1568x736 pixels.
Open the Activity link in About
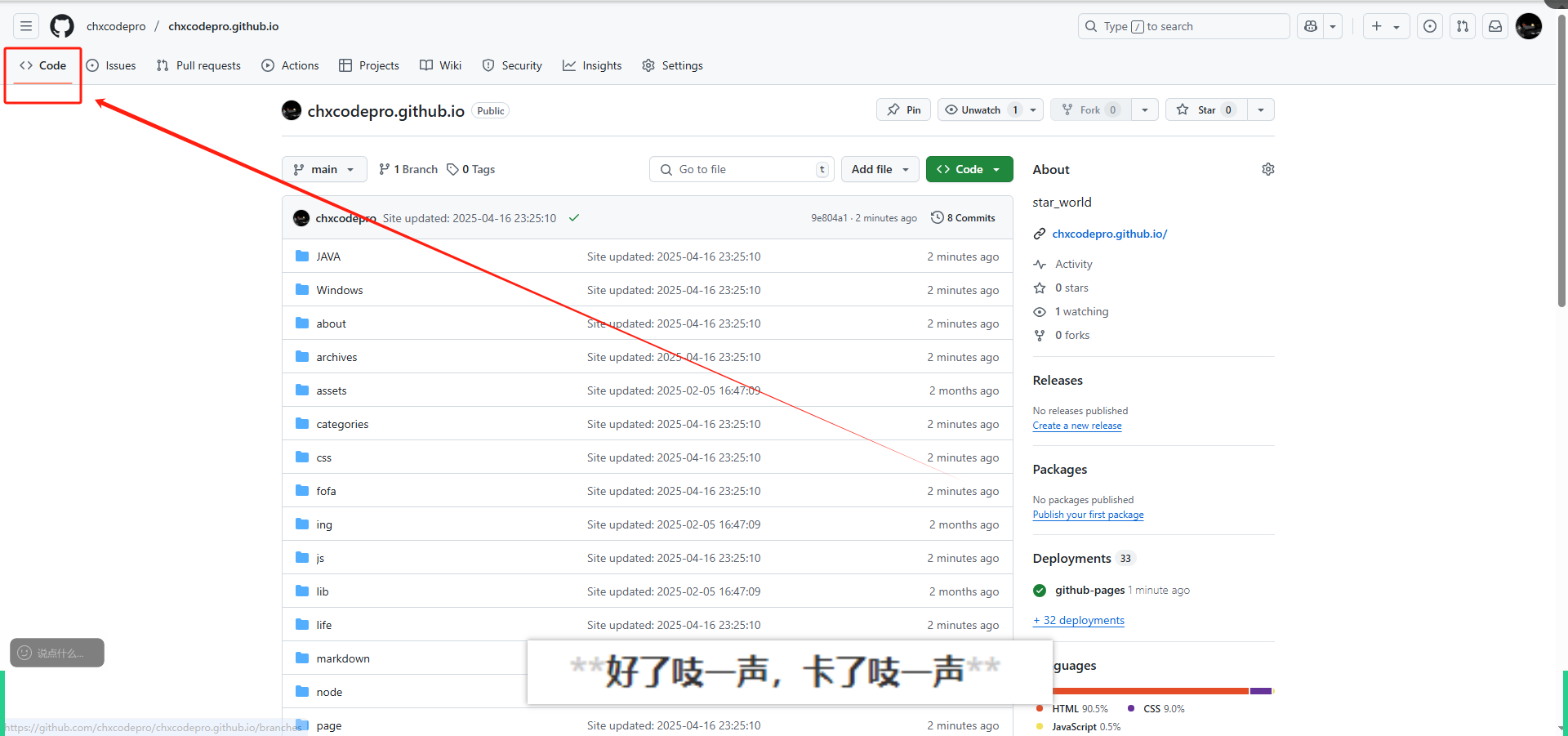(x=1073, y=264)
